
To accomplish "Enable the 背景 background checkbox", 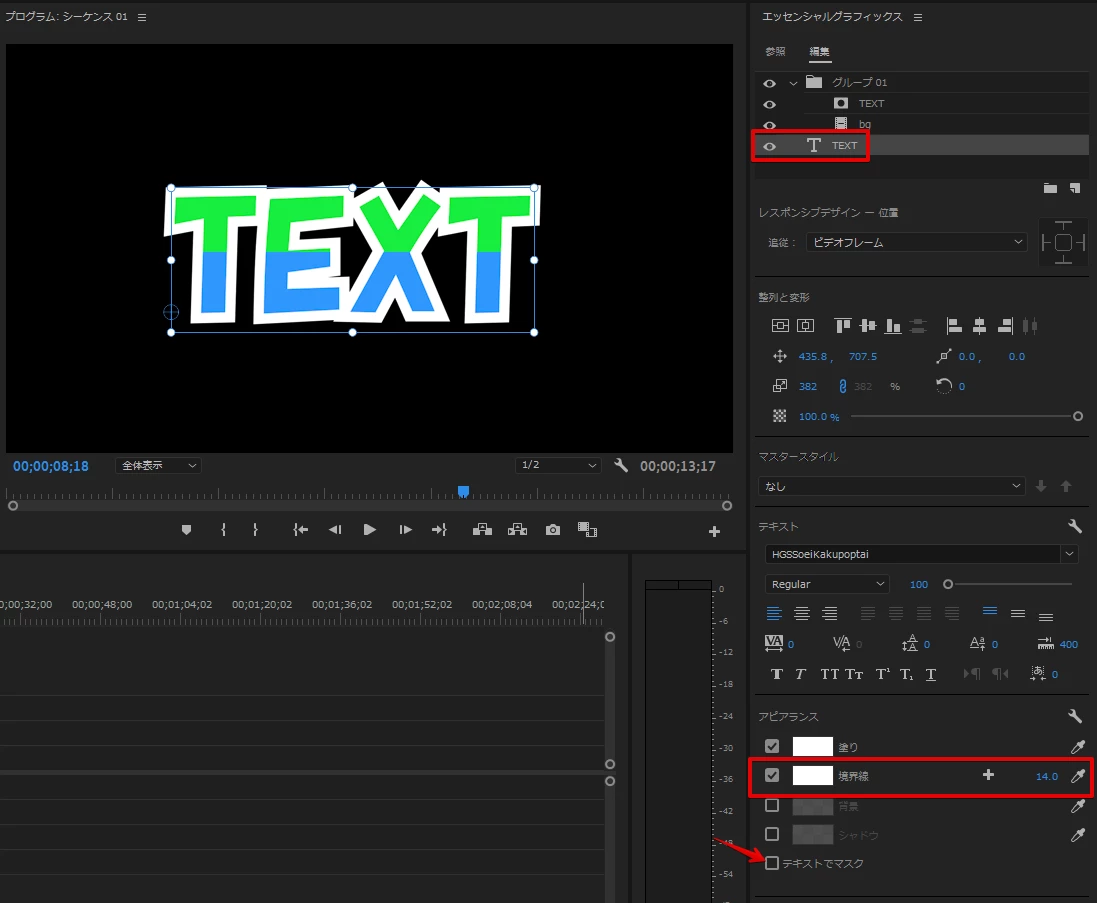I will 772,805.
